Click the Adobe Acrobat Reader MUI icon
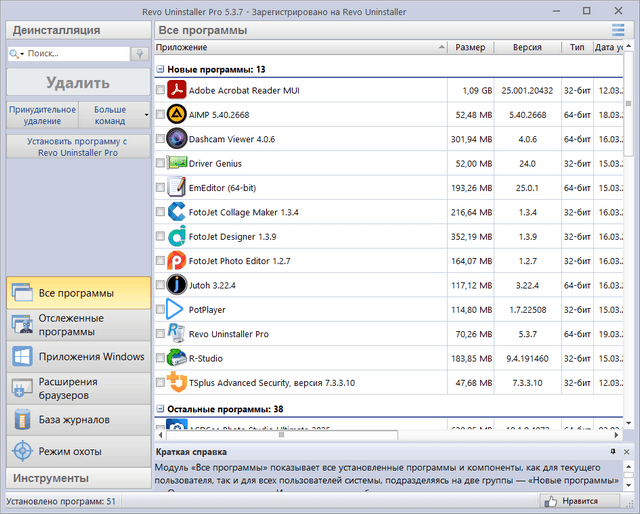Image resolution: width=640 pixels, height=514 pixels. (x=177, y=90)
